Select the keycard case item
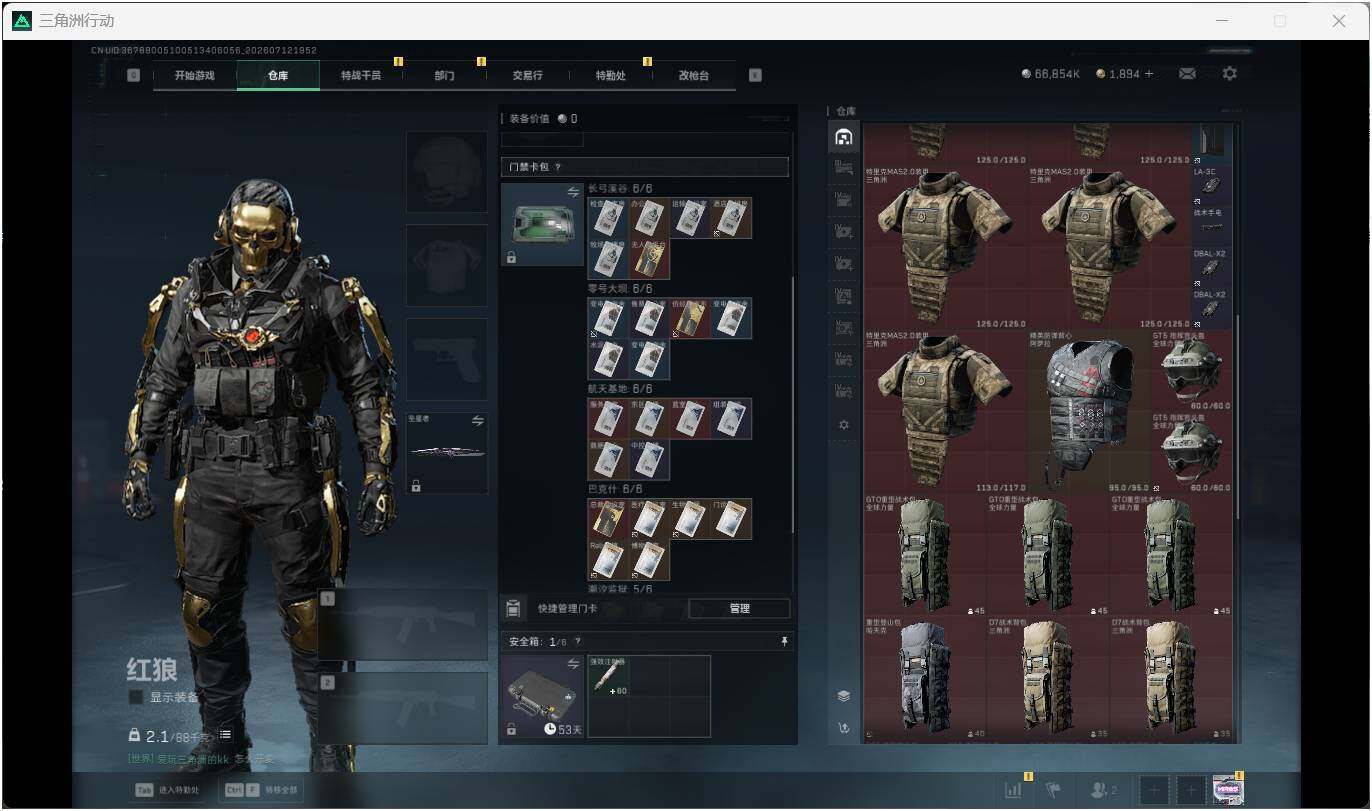This screenshot has width=1372, height=811. [x=542, y=224]
